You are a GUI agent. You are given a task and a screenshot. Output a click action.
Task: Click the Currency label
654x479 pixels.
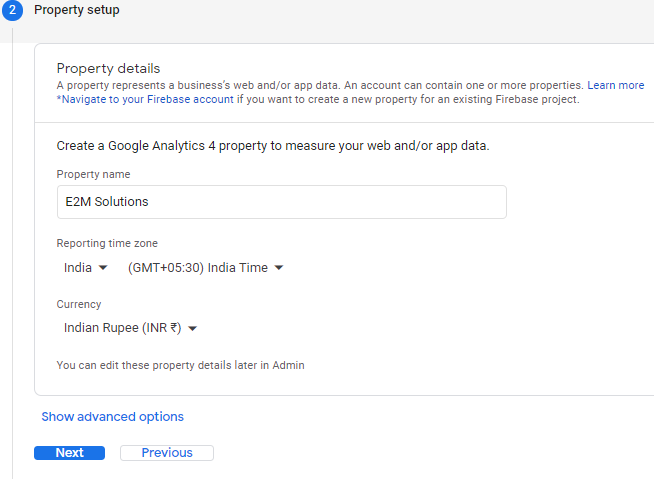pos(79,305)
